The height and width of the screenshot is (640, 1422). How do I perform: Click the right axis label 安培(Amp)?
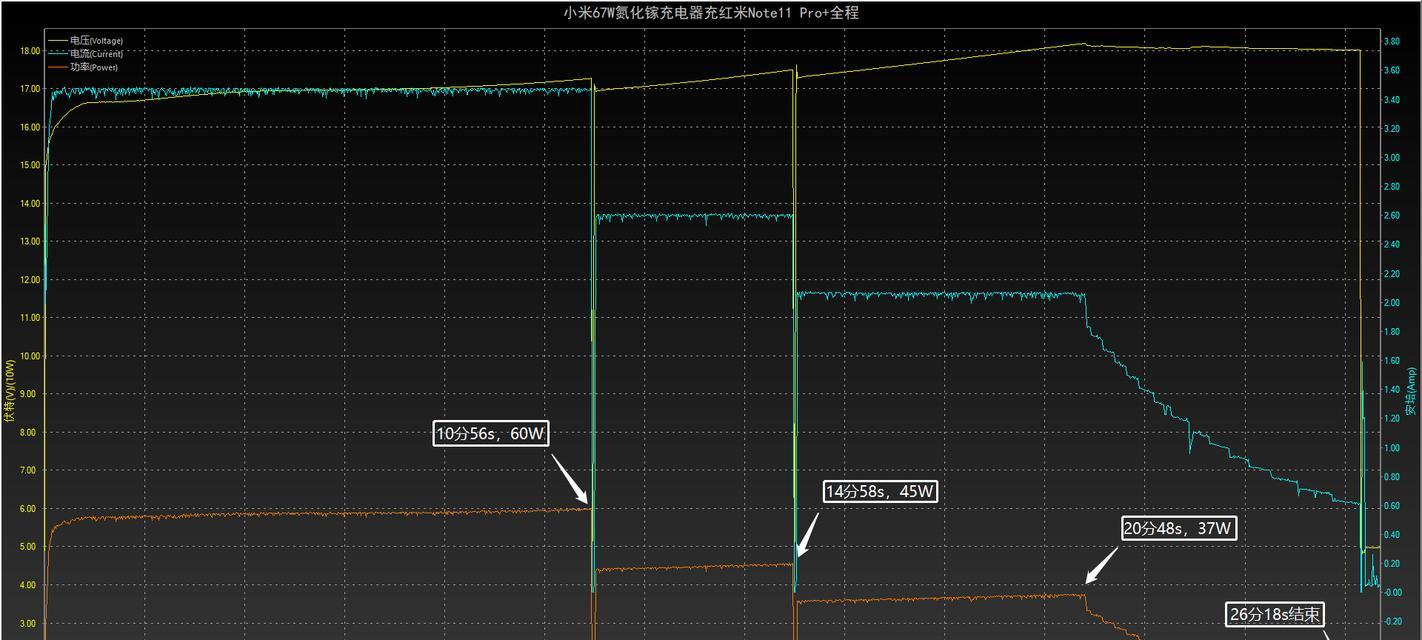[1411, 392]
